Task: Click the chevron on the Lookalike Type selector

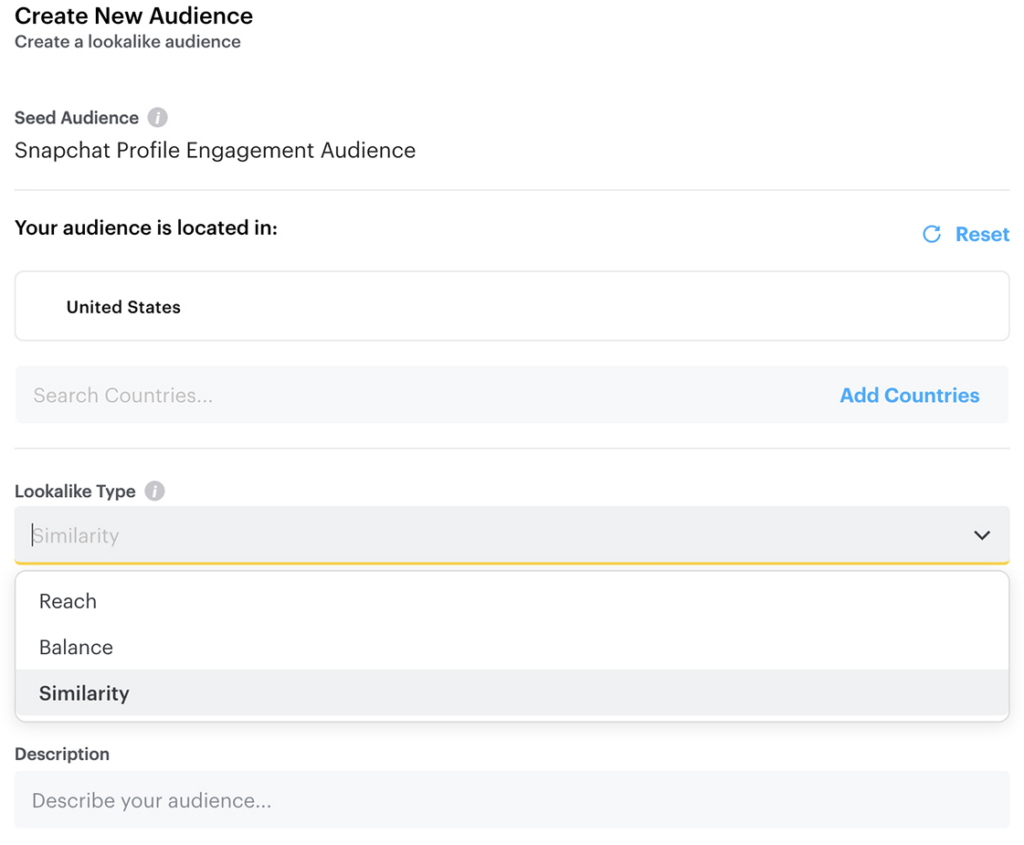Action: pyautogui.click(x=981, y=534)
